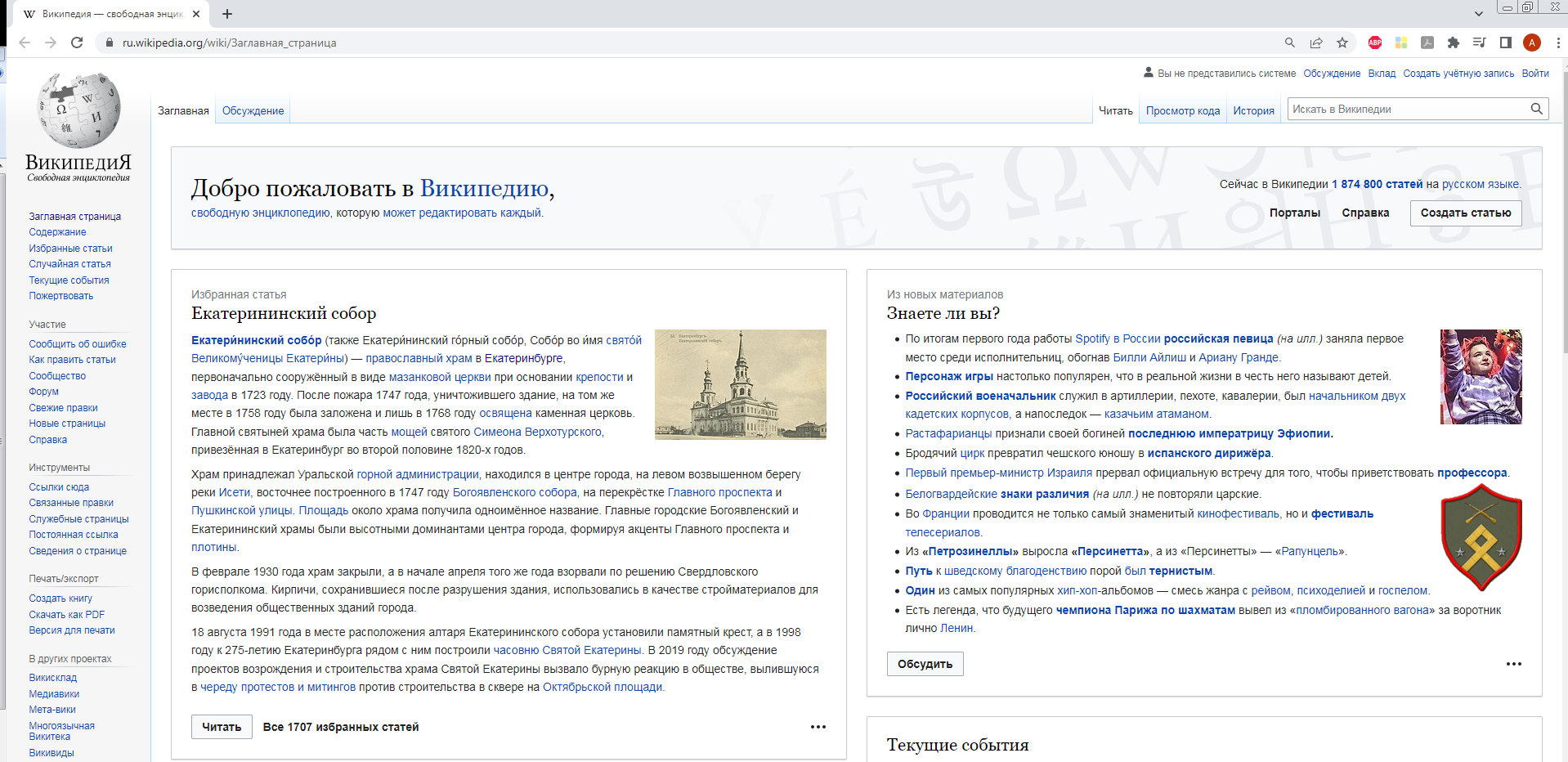Open the Extensions puzzle piece menu
This screenshot has height=762, width=1568.
[x=1453, y=43]
